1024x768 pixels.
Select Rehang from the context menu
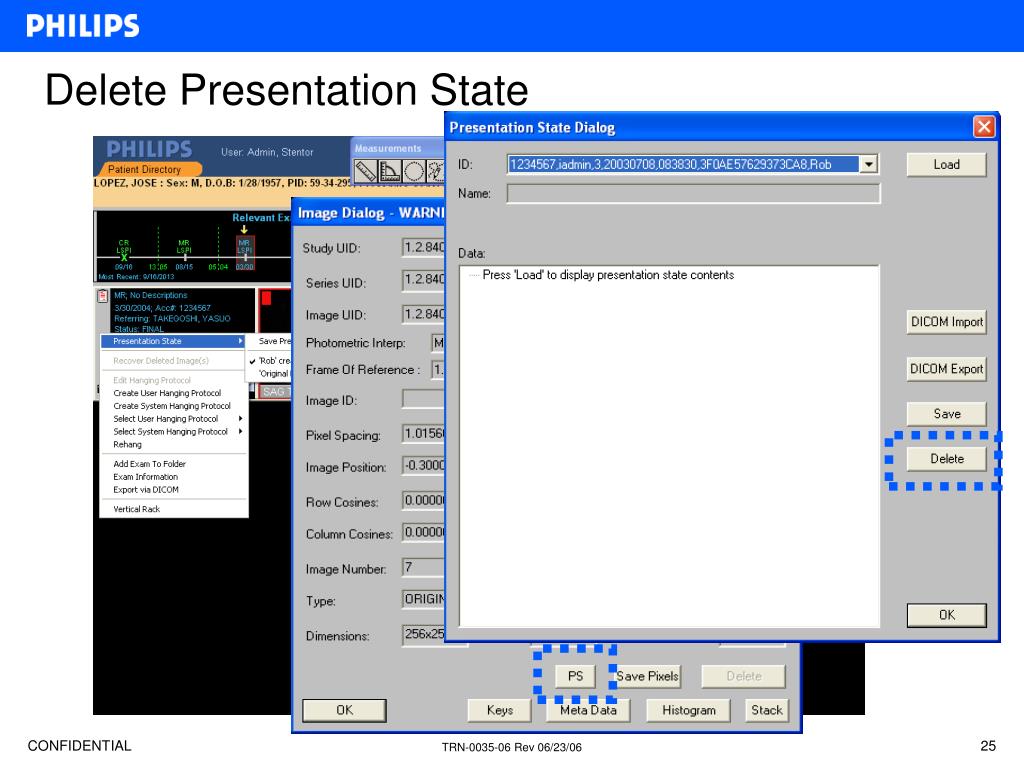tap(127, 445)
